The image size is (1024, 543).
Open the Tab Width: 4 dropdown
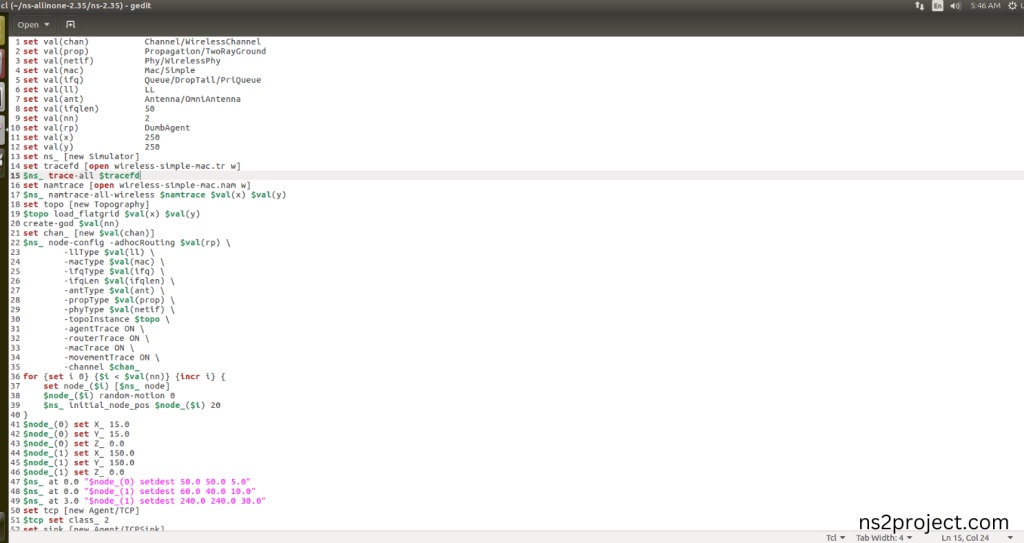(884, 538)
